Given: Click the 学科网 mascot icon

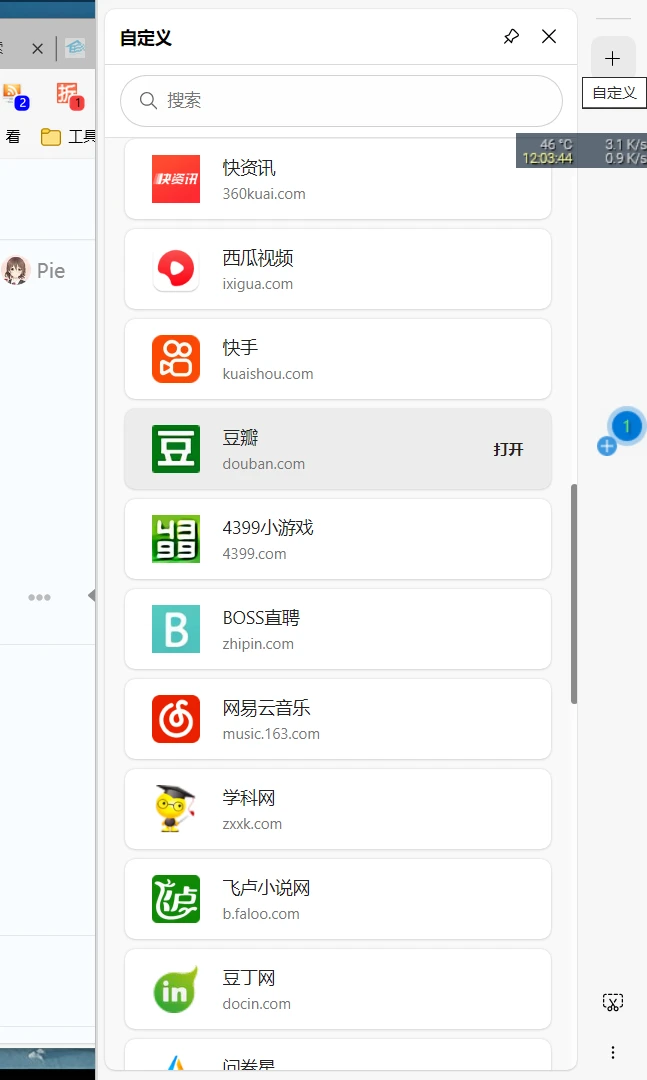Looking at the screenshot, I should (x=176, y=809).
